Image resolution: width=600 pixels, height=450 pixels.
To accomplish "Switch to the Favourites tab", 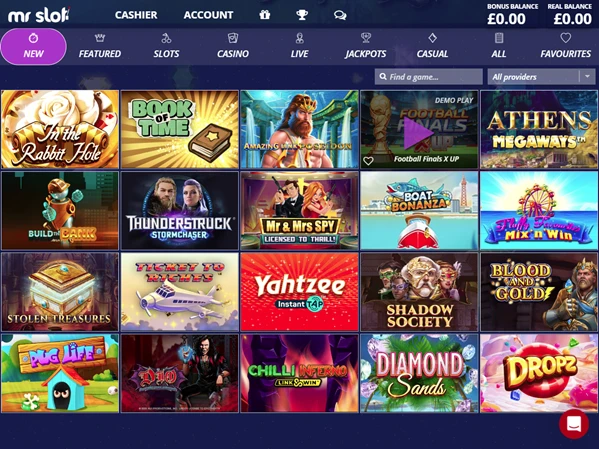I will tap(566, 46).
